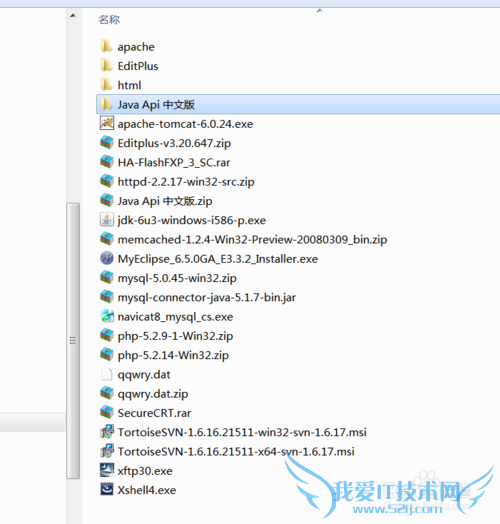This screenshot has height=524, width=500.
Task: Select the file name SecureCRT.rar
Action: point(154,413)
